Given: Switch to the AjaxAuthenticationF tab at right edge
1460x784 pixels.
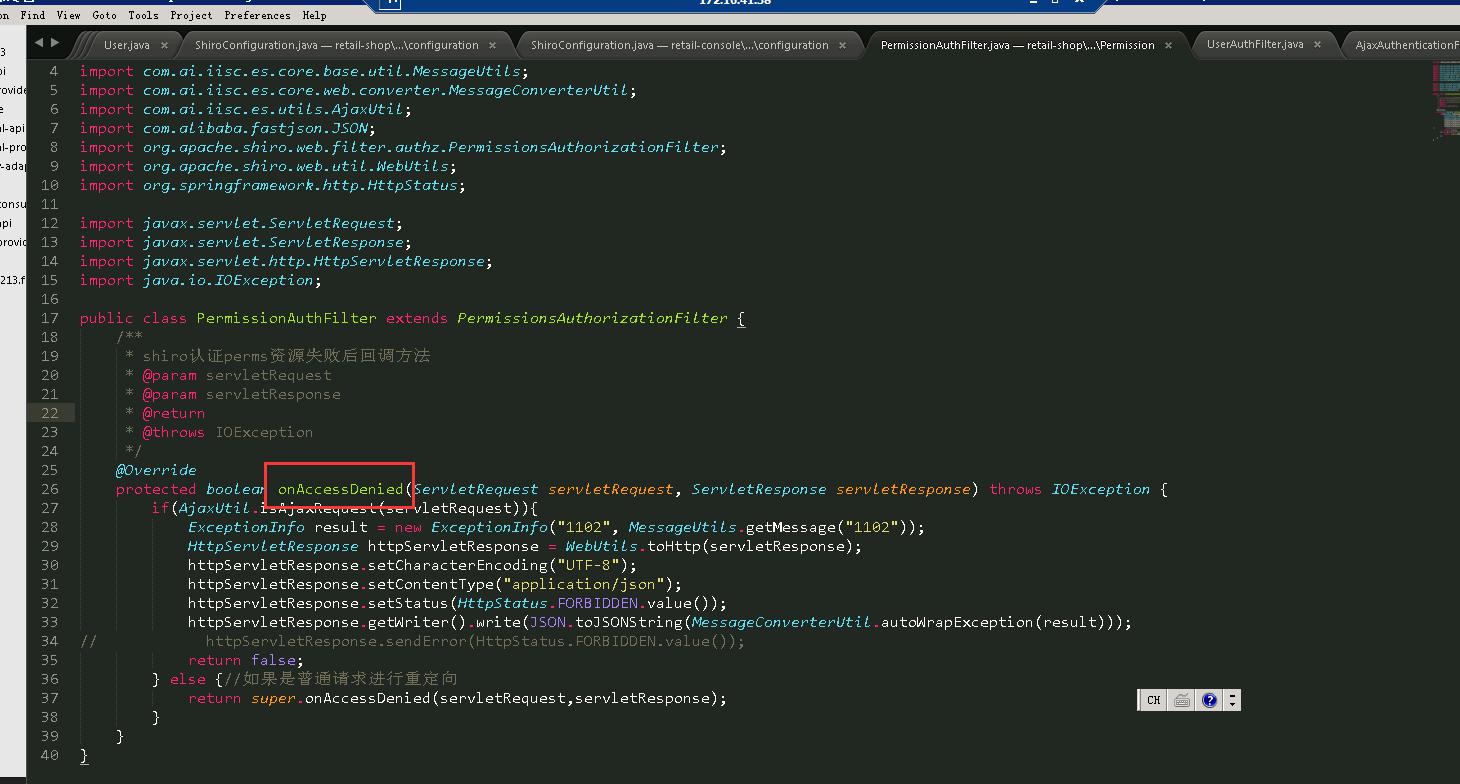Looking at the screenshot, I should point(1406,45).
